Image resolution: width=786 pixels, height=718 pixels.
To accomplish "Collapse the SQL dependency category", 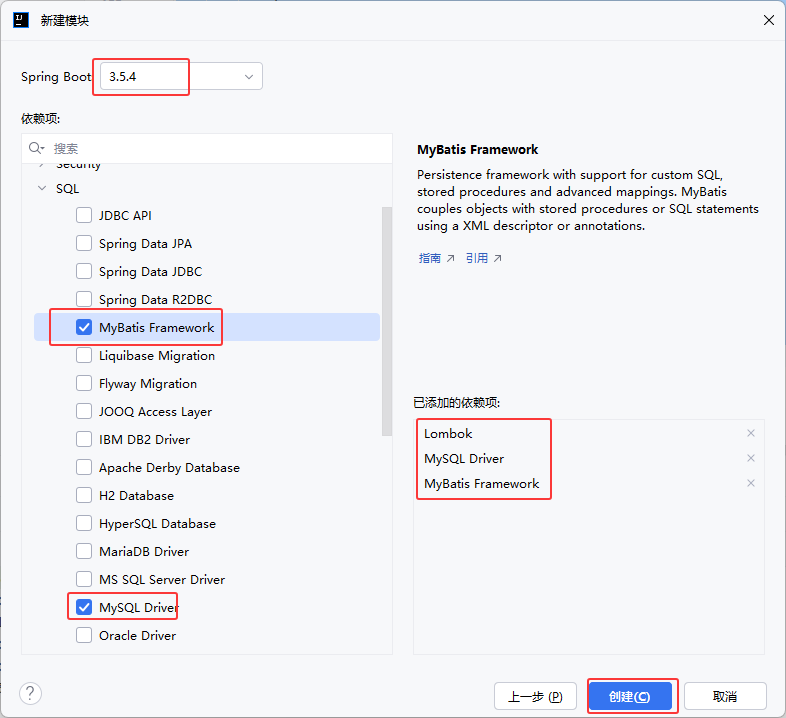I will (x=41, y=188).
